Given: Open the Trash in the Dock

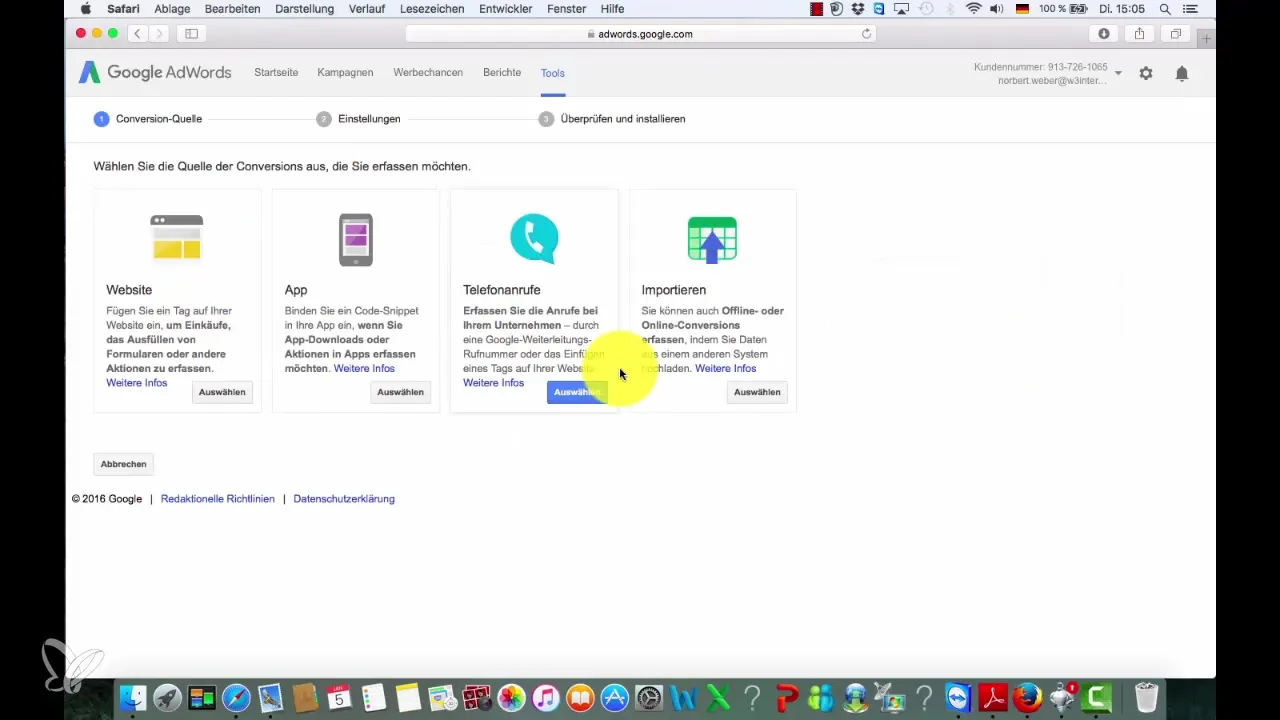Looking at the screenshot, I should coord(1146,698).
